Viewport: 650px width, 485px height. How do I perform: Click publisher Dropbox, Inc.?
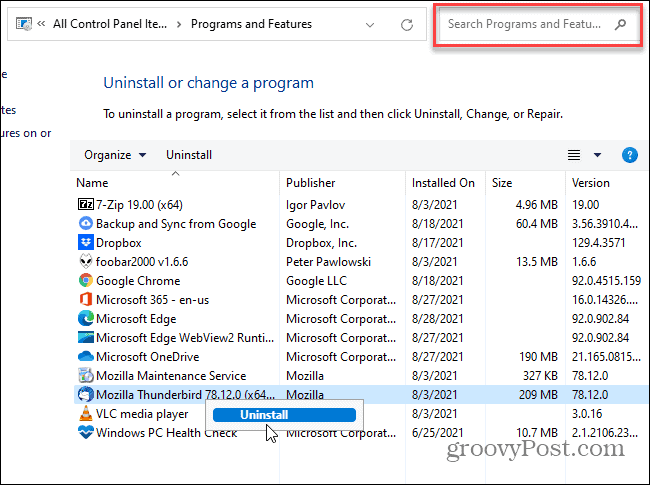pos(321,243)
